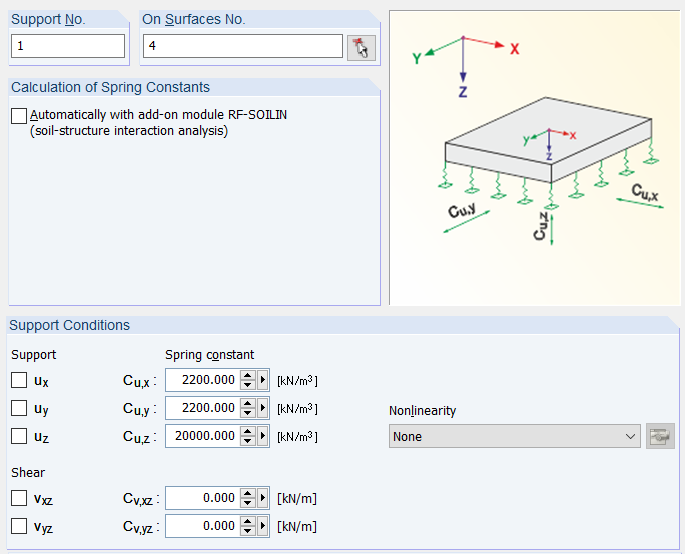
Task: Click the Cu,y spring constant value field
Action: click(x=202, y=408)
